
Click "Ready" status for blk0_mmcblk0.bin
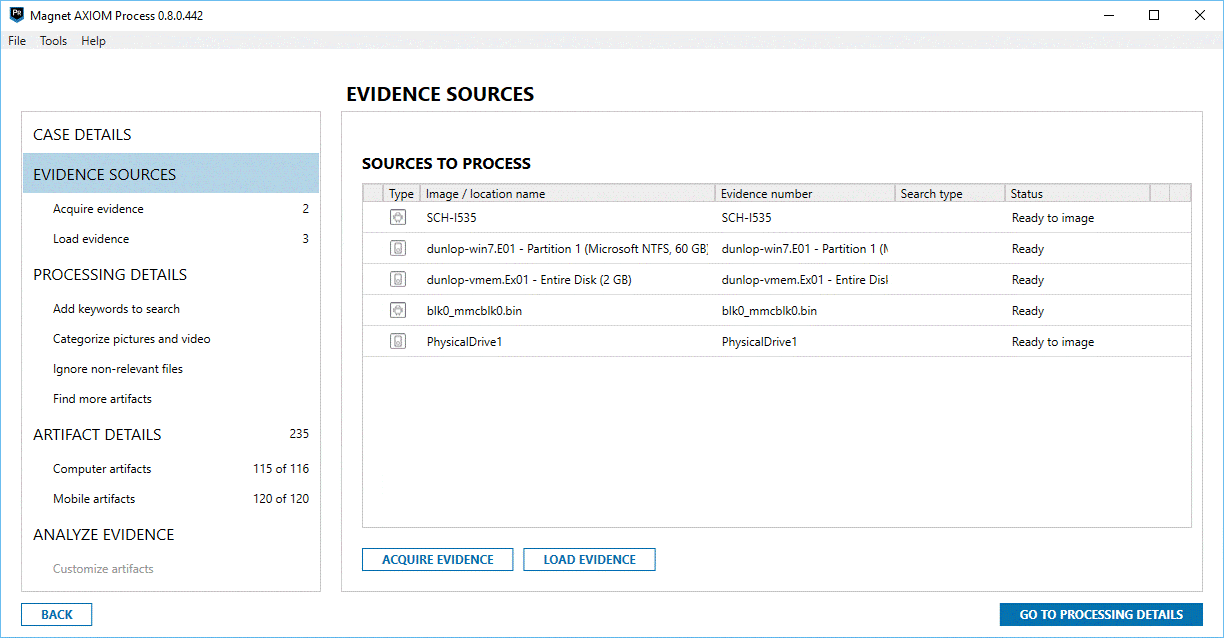coord(1028,311)
